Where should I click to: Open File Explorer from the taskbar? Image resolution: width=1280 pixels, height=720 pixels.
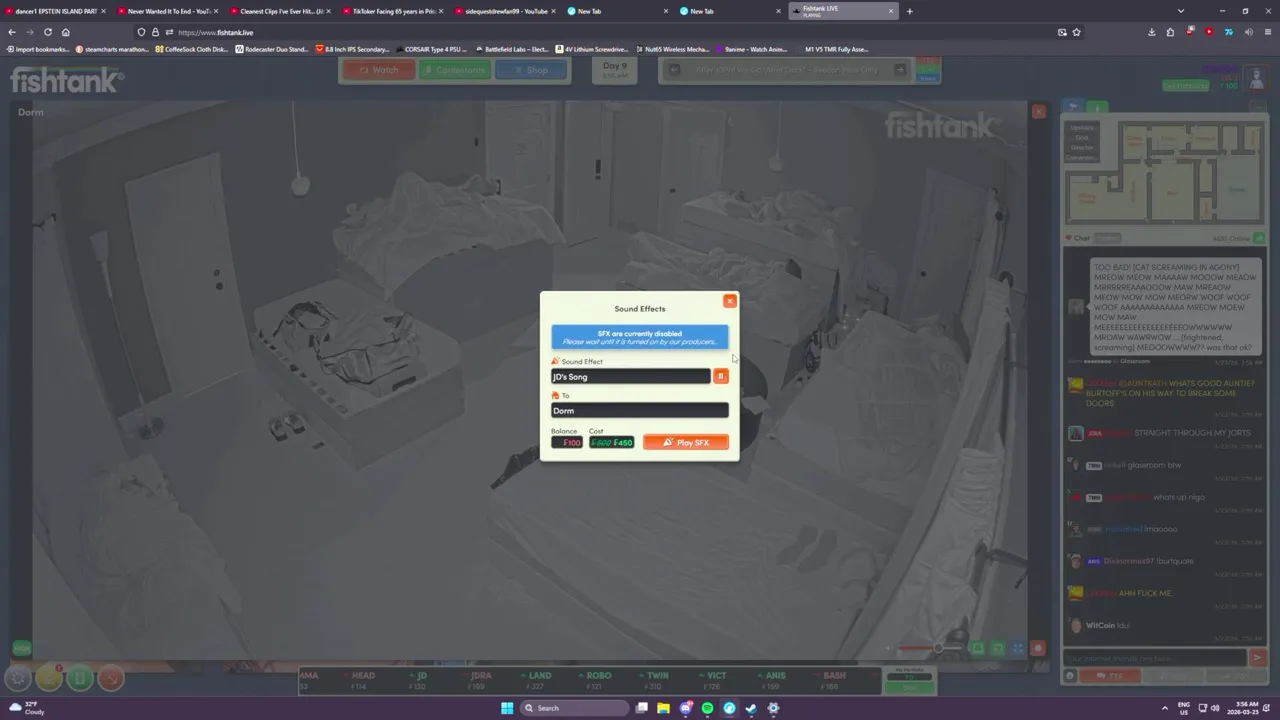(x=663, y=708)
